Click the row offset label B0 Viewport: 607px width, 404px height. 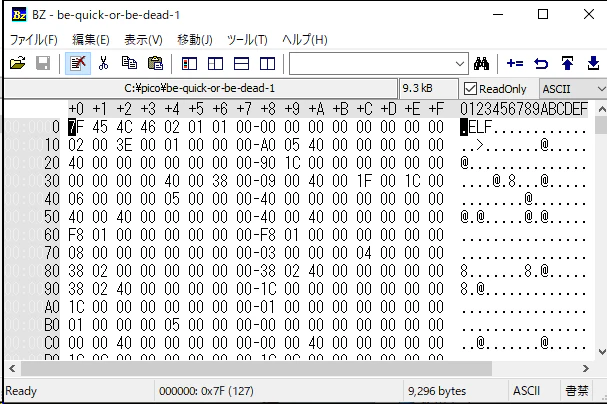click(51, 325)
